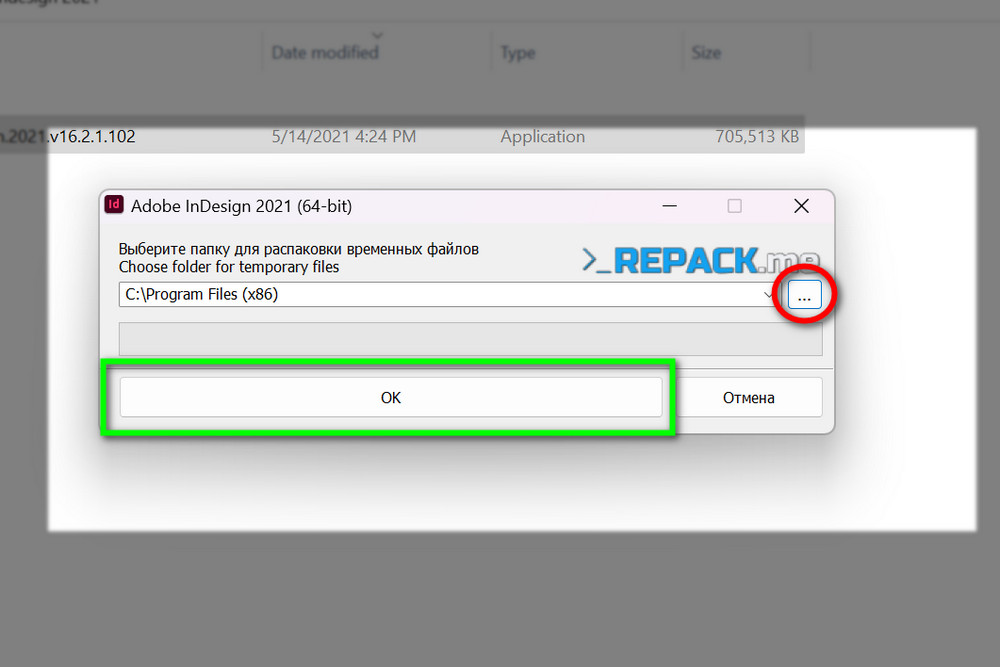This screenshot has height=667, width=1000.
Task: Select the file name ending in "v16.2.1.102" in Explorer
Action: pos(68,136)
